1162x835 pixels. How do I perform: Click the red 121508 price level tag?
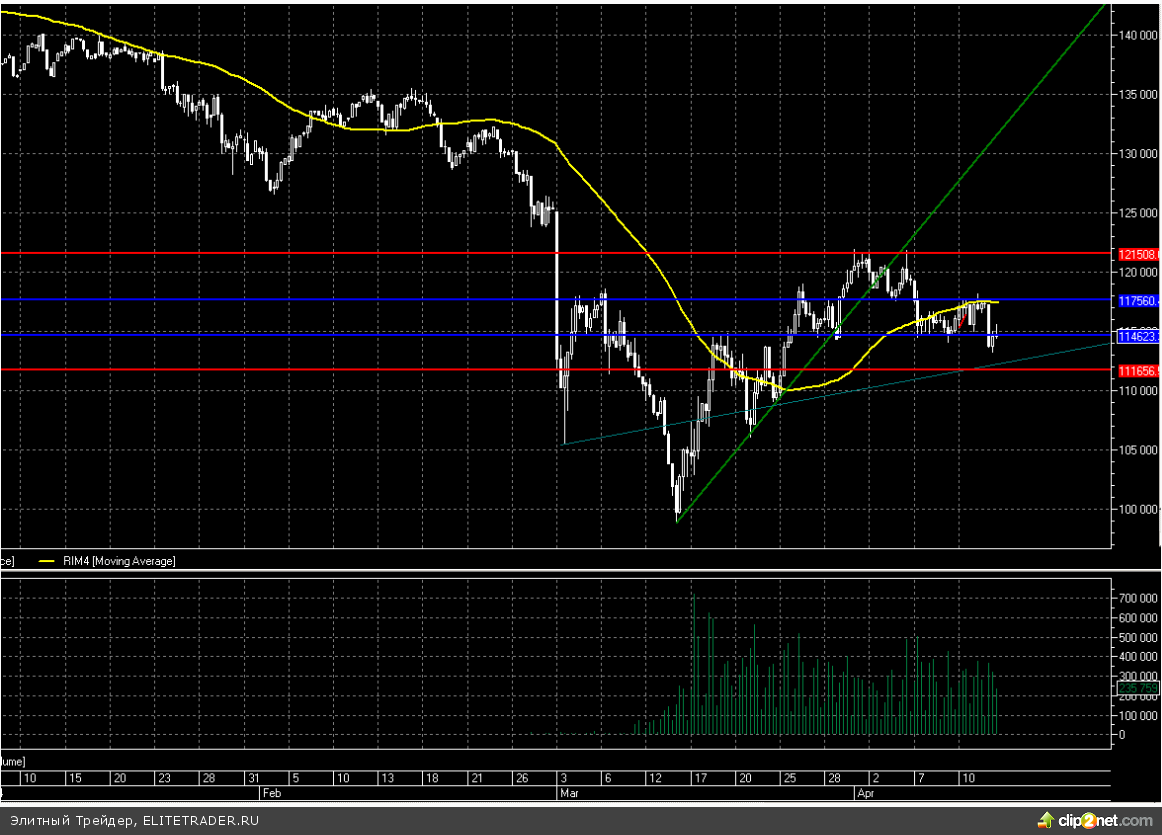click(1137, 254)
